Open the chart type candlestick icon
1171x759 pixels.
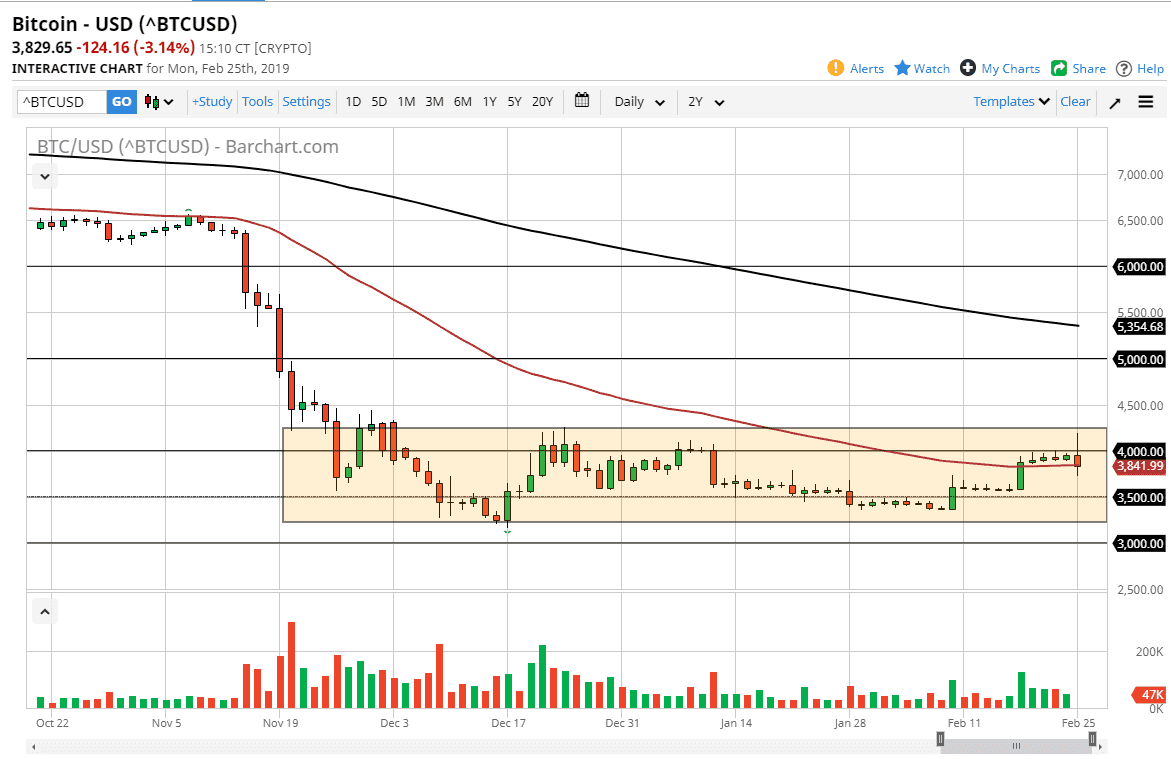pyautogui.click(x=152, y=101)
